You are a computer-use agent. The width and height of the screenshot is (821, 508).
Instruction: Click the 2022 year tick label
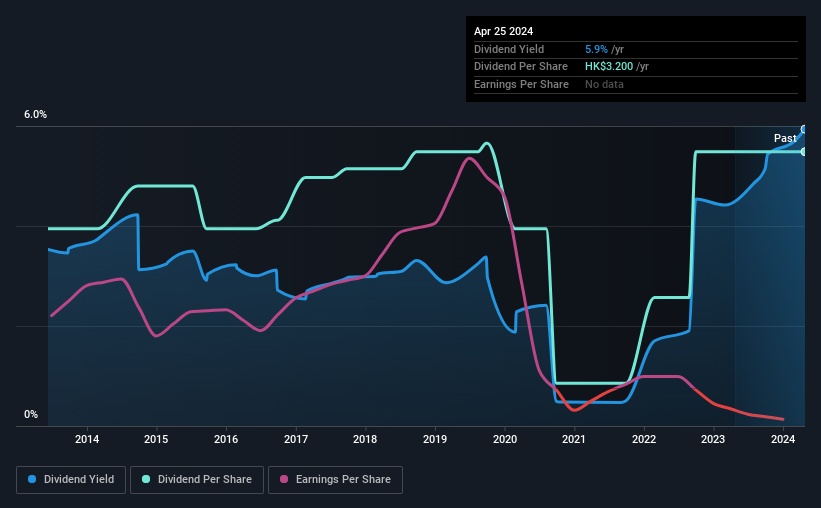point(644,439)
